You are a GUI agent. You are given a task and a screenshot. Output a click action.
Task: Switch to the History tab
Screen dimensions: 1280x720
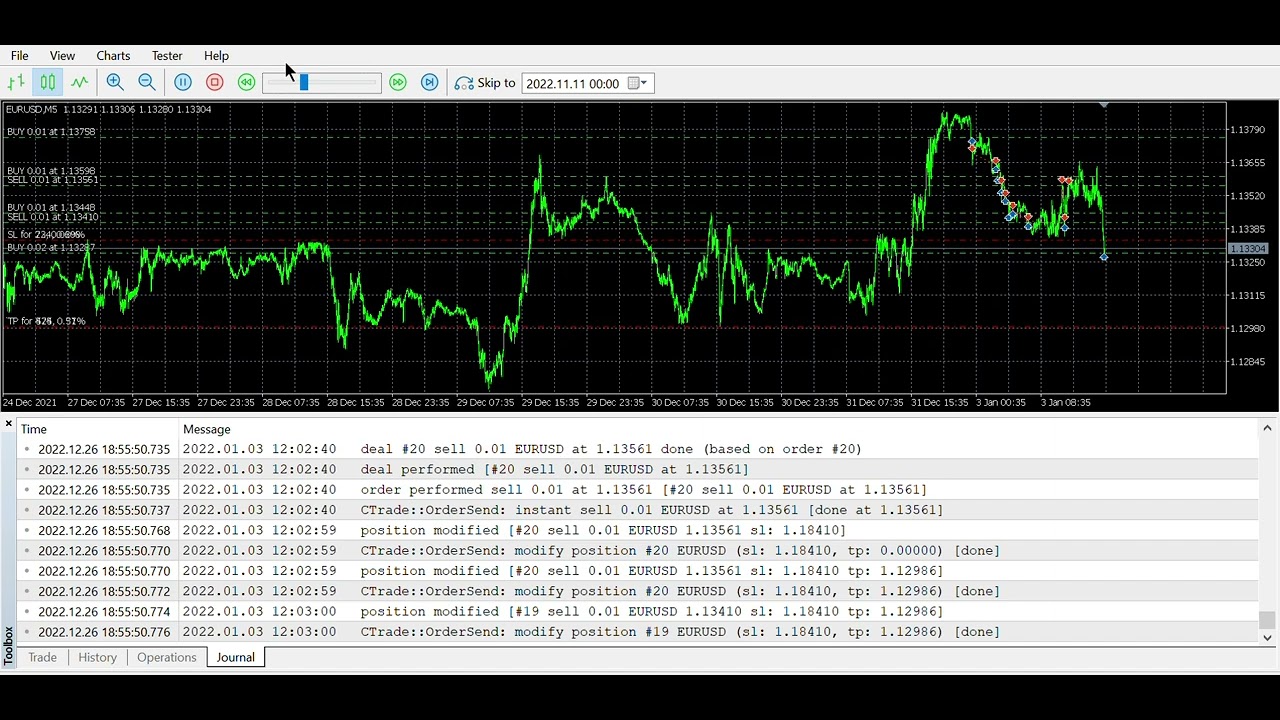point(97,657)
